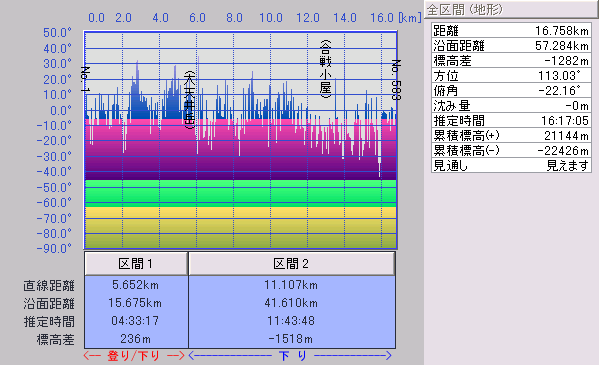
Task: Click the 大天井岳 waypoint label
Action: (189, 100)
